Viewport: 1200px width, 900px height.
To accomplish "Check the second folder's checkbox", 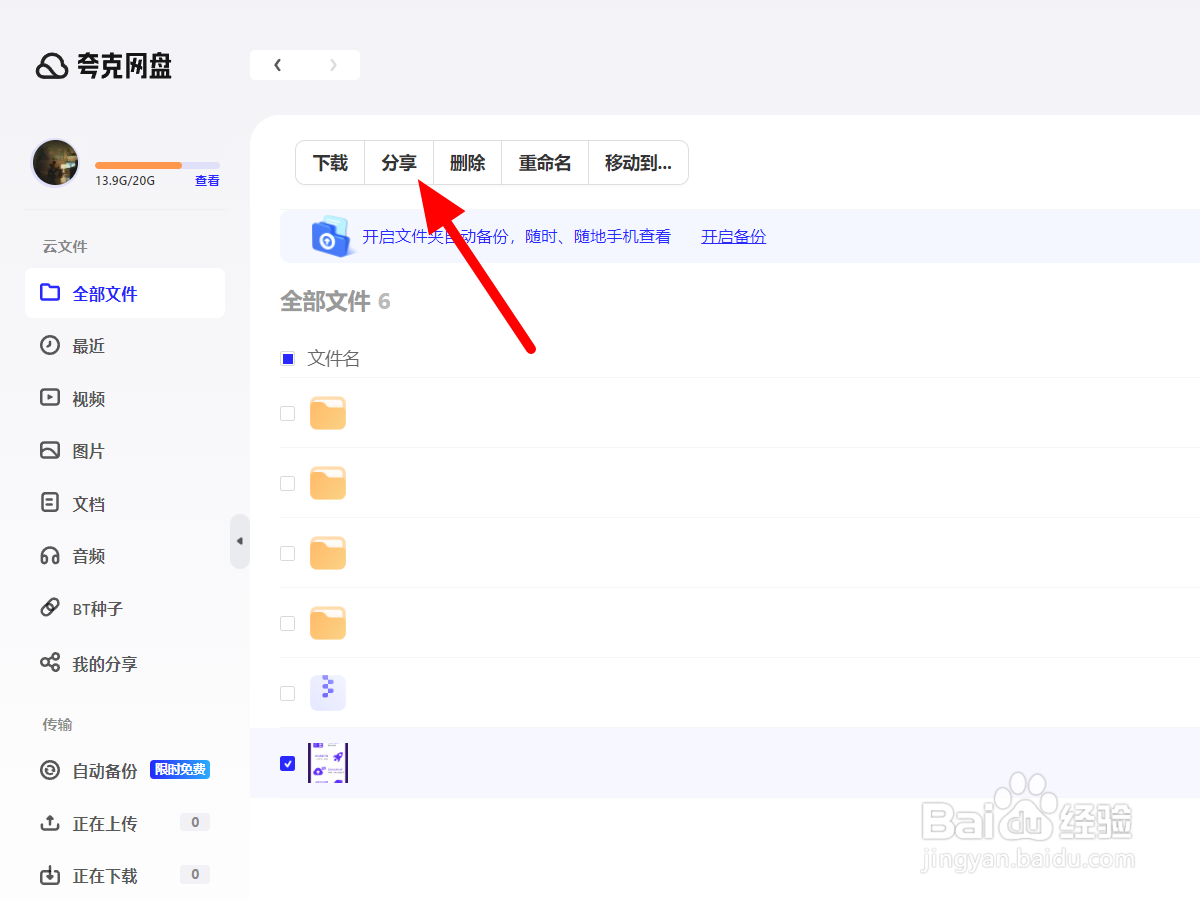I will pos(288,483).
